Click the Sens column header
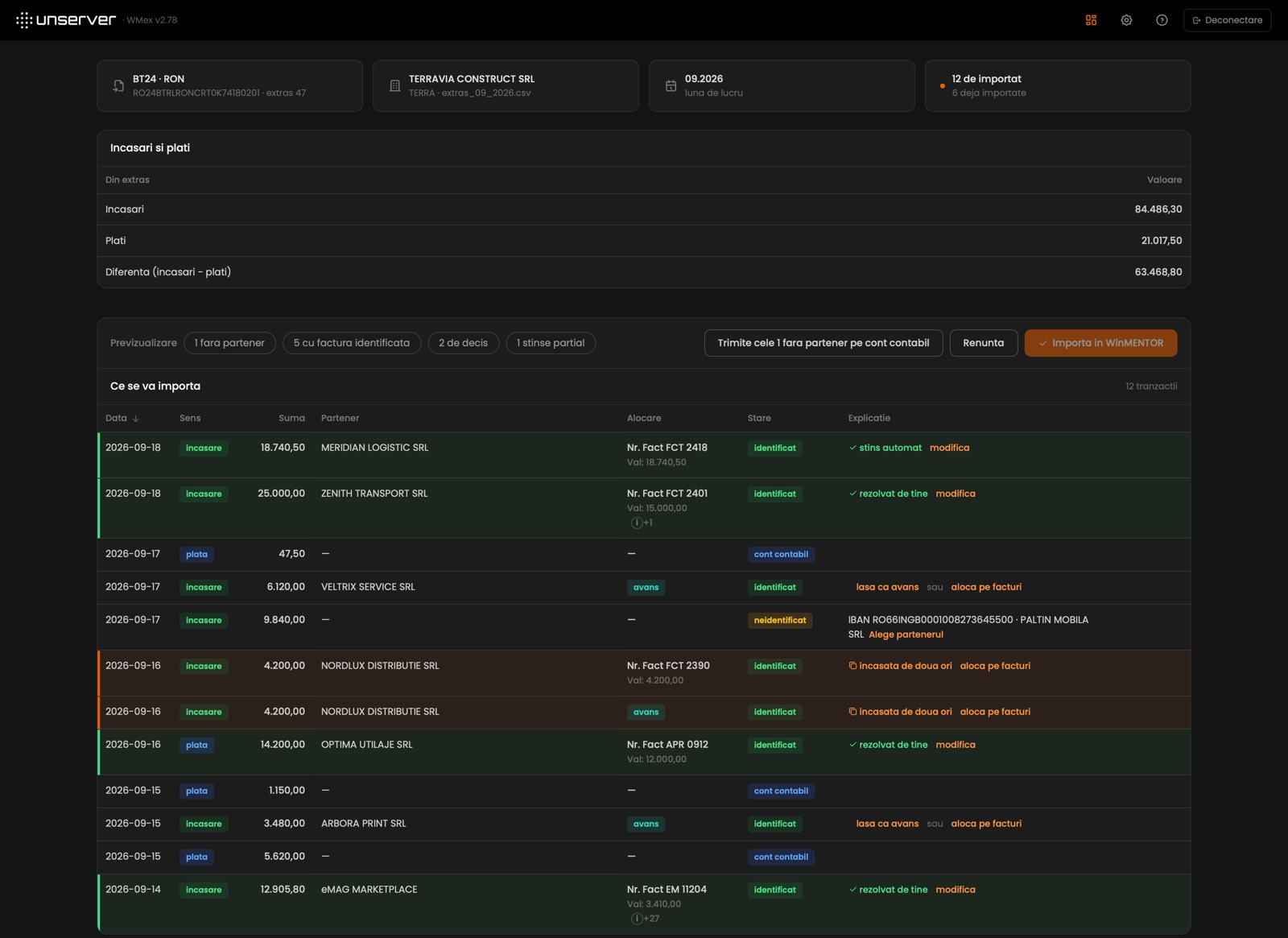Screen dimensions: 1288x938 click(x=190, y=419)
